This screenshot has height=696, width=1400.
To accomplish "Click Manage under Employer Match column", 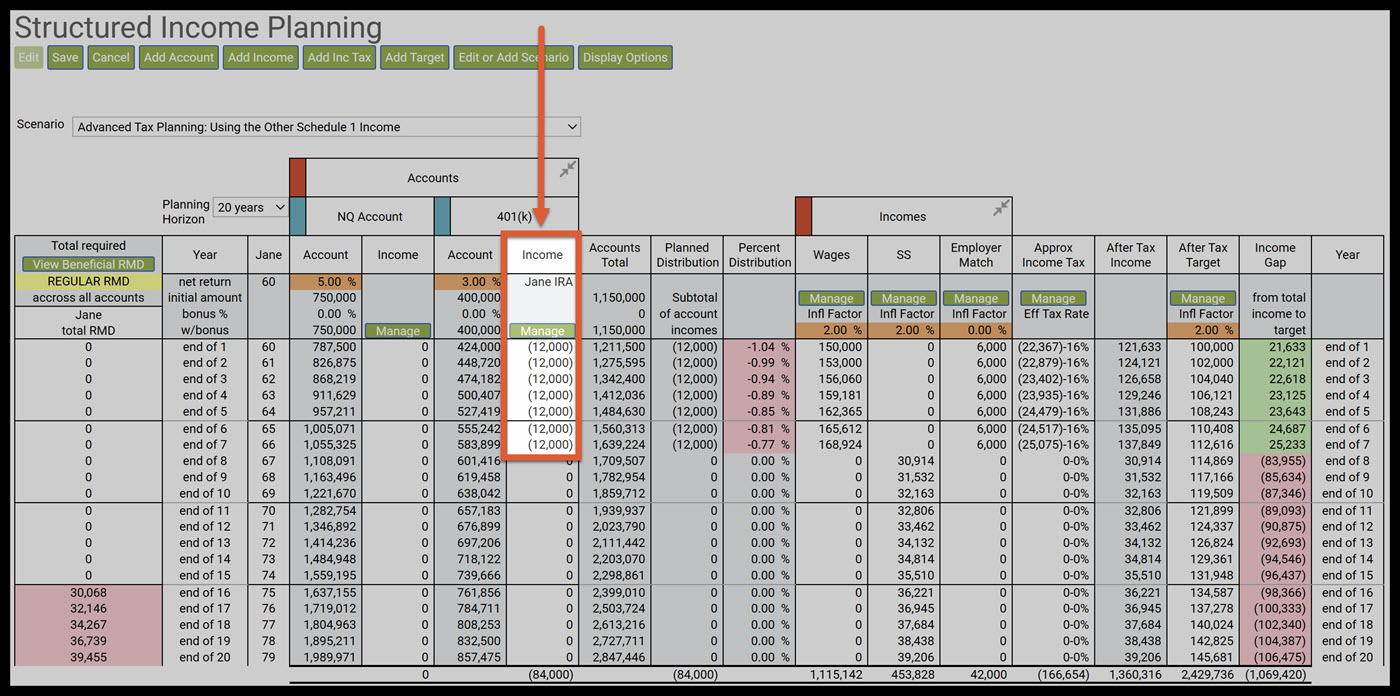I will click(x=976, y=298).
